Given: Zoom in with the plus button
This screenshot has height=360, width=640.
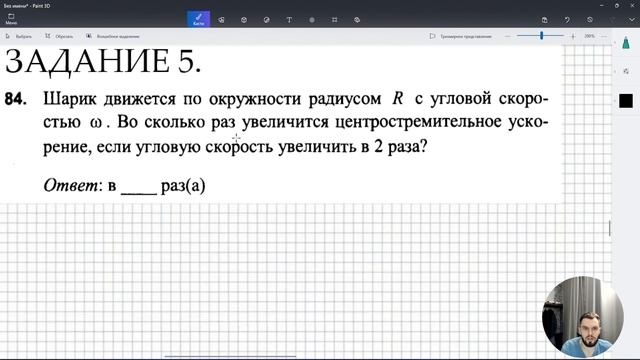Looking at the screenshot, I should tap(573, 36).
